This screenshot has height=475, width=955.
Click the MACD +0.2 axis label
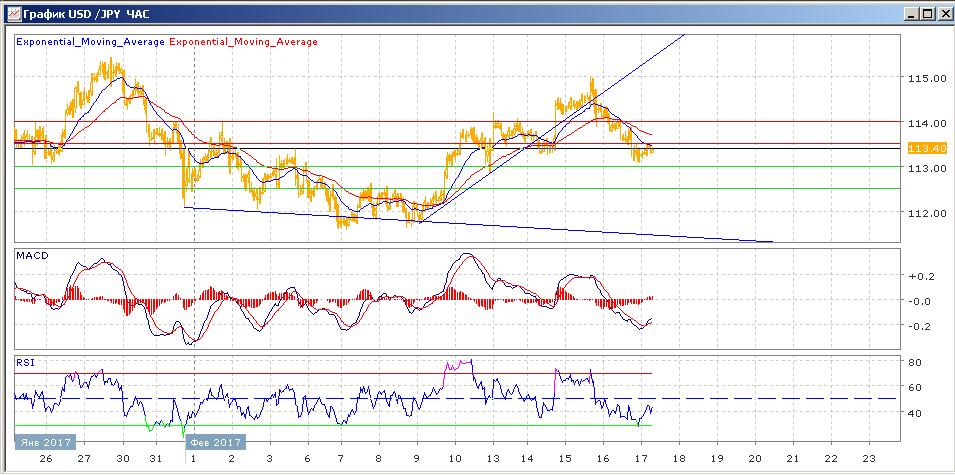[919, 277]
